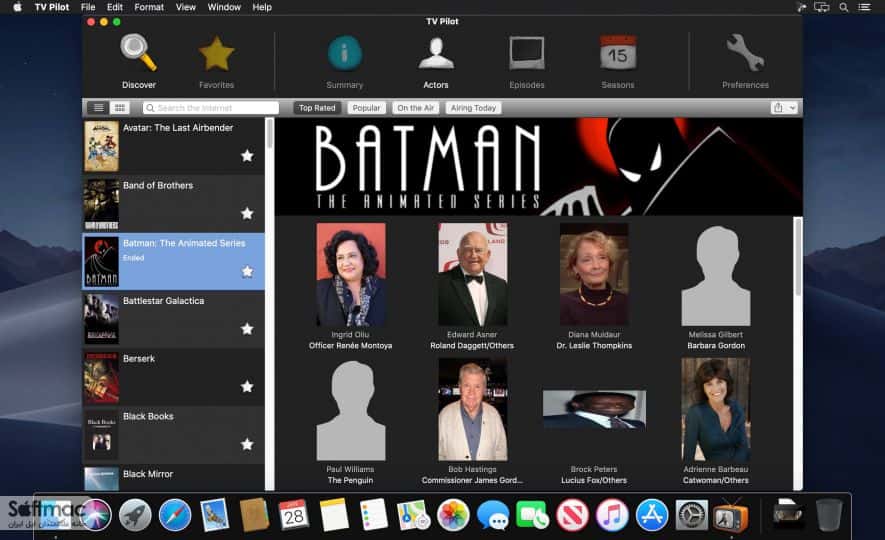Open the Window menu
This screenshot has height=540, width=885.
224,7
